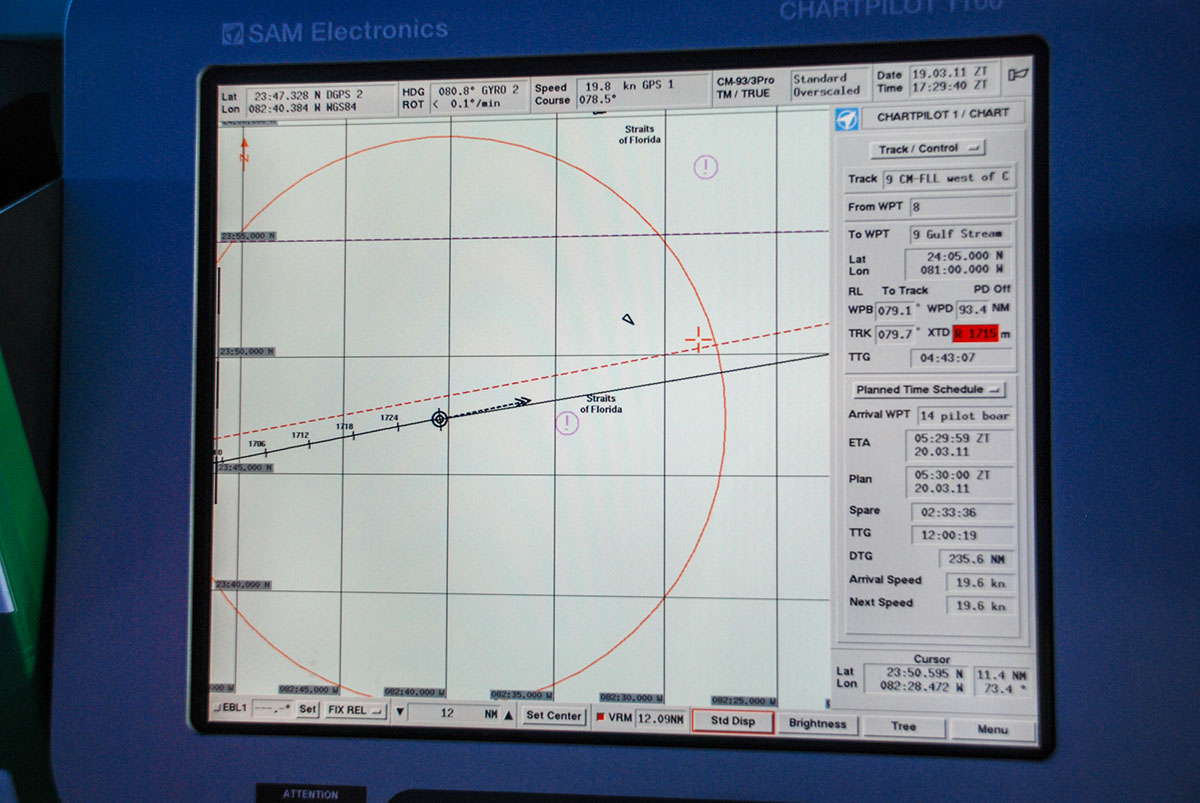Toggle Std Disp chart display mode
1200x803 pixels.
(732, 722)
